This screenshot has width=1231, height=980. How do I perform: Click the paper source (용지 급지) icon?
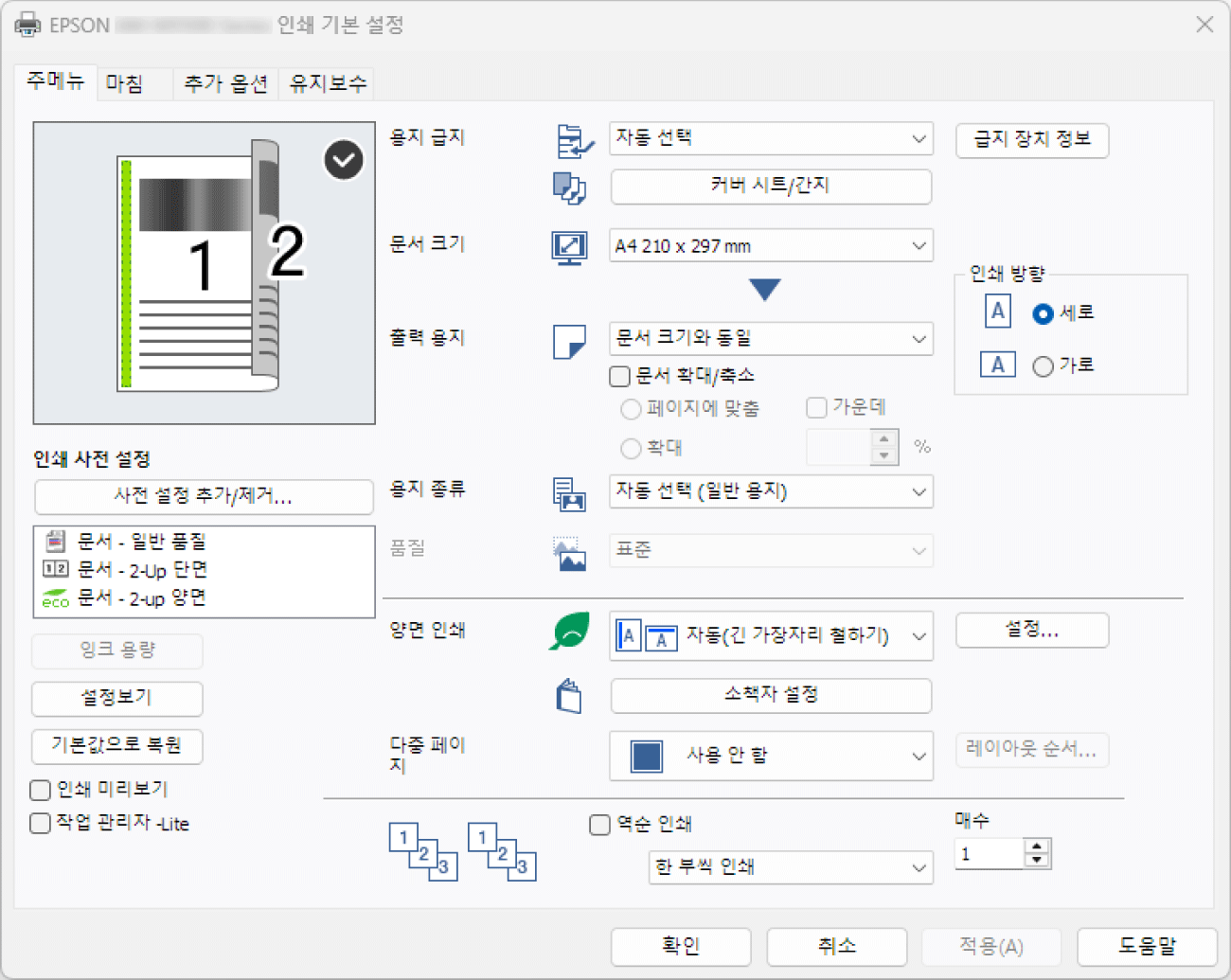coord(574,141)
